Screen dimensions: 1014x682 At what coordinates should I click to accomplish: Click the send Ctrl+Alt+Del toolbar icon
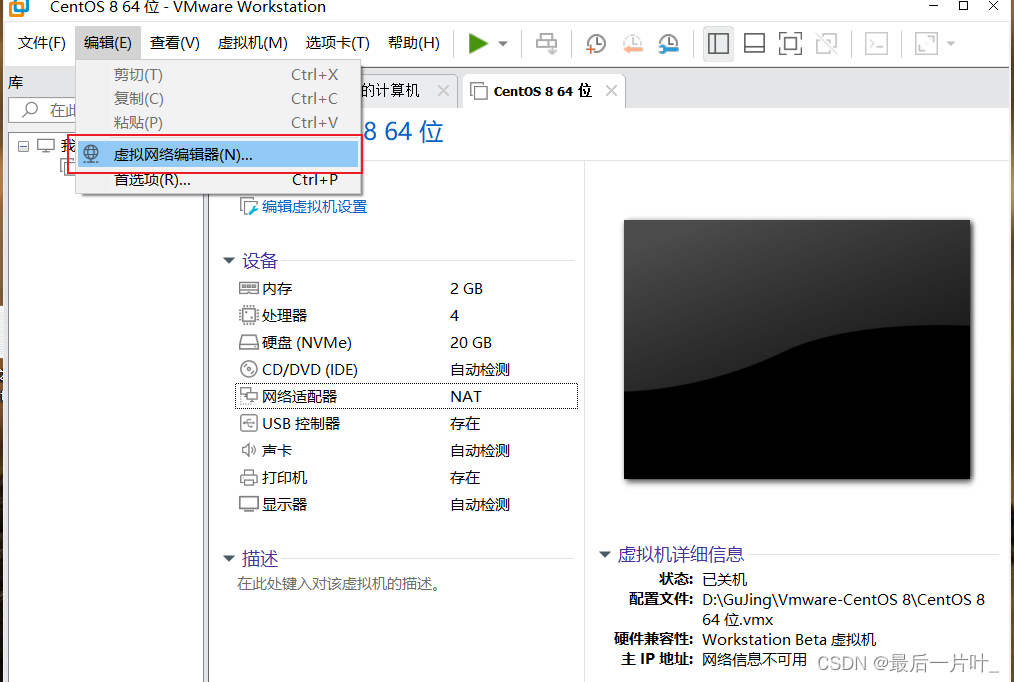click(546, 43)
